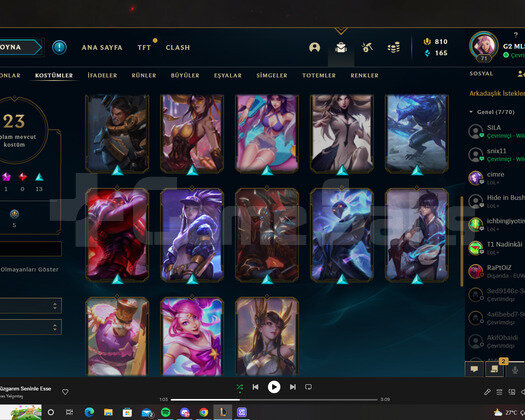This screenshot has height=420, width=525.
Task: Select the KOSTÜMLER tab
Action: (54, 75)
